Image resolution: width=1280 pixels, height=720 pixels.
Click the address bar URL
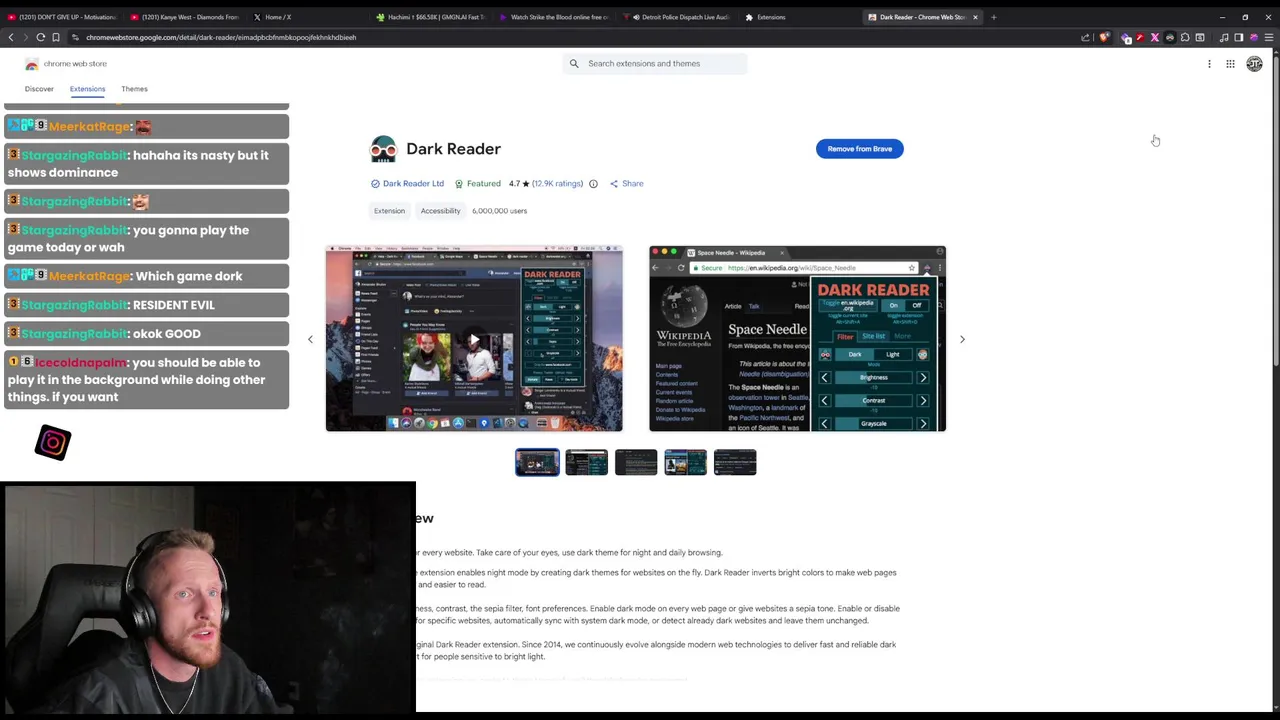pyautogui.click(x=221, y=38)
